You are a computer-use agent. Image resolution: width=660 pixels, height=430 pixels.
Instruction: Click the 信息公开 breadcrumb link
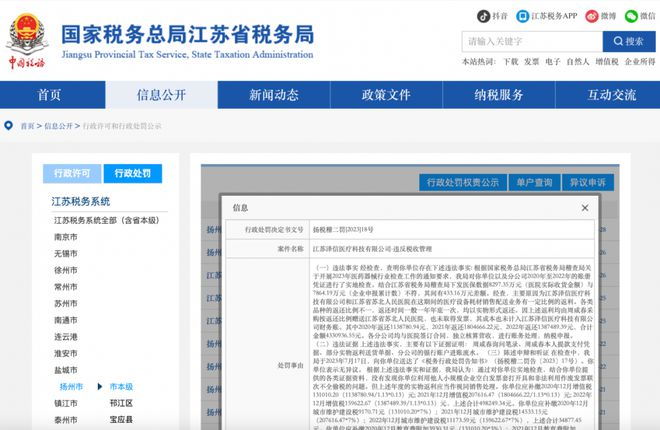click(x=59, y=126)
